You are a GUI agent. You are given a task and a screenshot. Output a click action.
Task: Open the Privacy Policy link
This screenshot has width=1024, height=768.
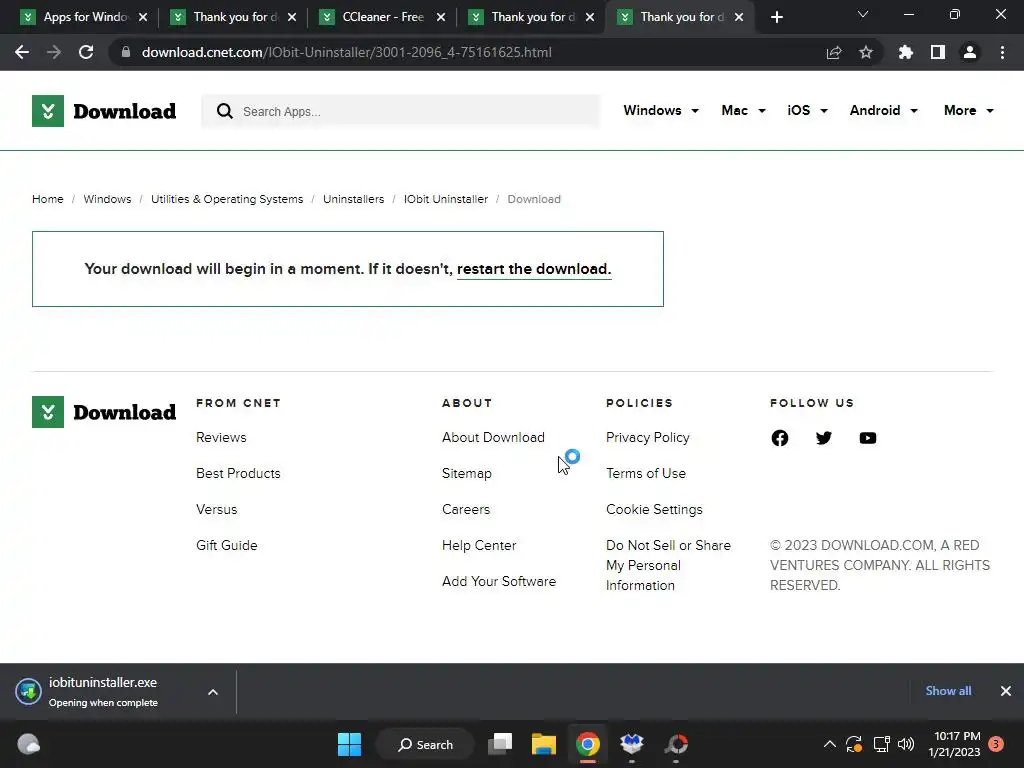pyautogui.click(x=648, y=438)
